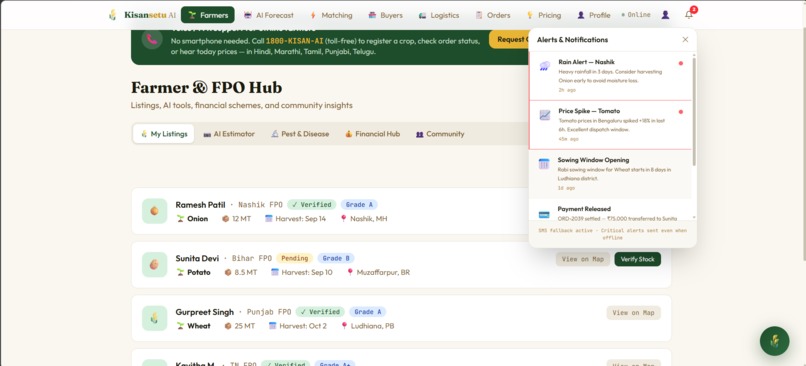Screen dimensions: 806x366
Task: Open the Price Spike — Tomato notification
Action: tap(610, 125)
